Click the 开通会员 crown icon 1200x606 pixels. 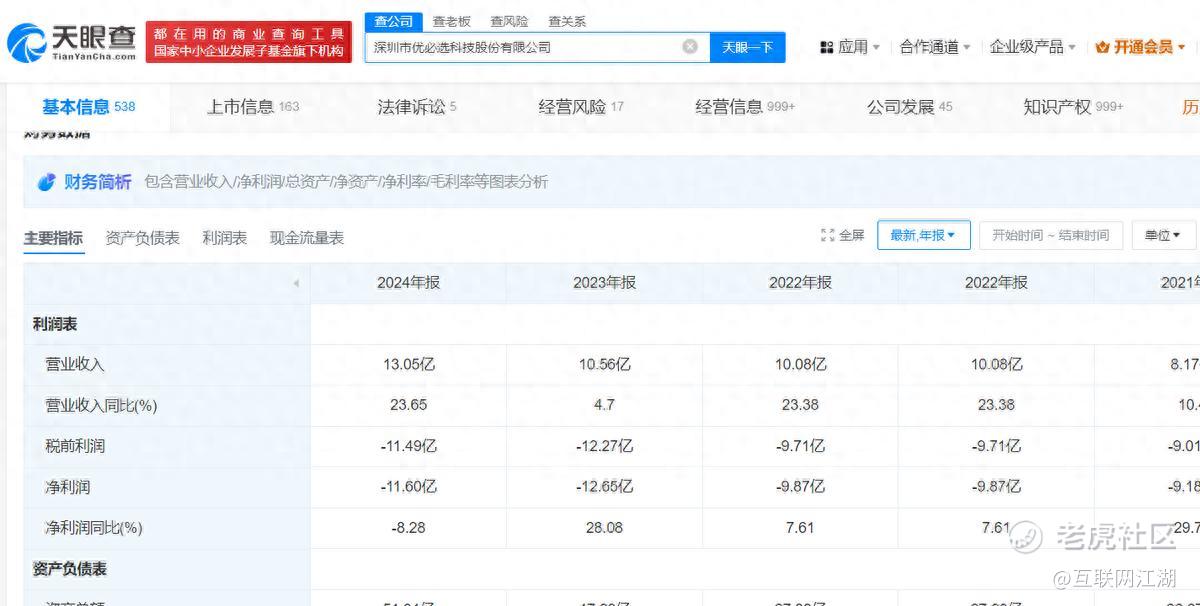click(x=1103, y=47)
